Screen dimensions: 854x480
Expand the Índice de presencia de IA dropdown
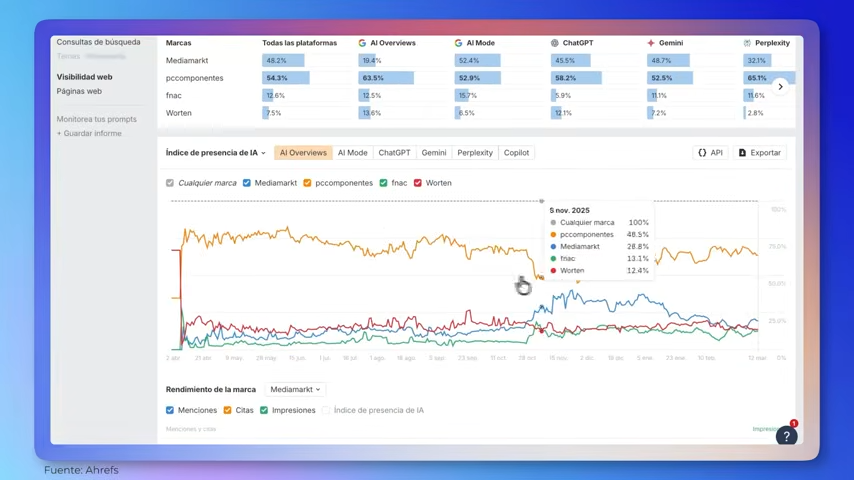click(216, 153)
